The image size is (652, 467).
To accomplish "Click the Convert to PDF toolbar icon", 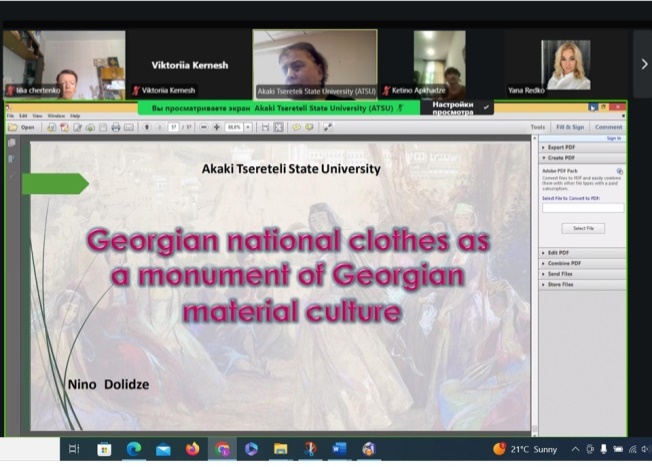I will coord(64,127).
